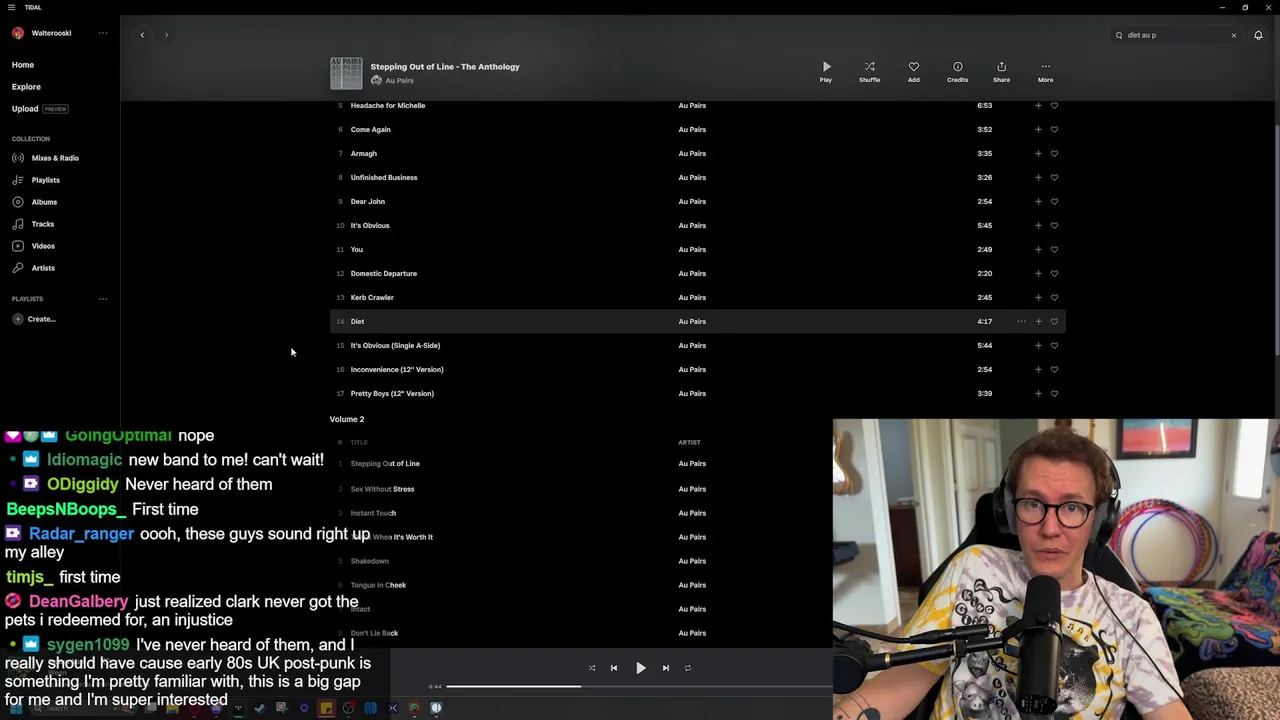Open Au Pairs artist on the You row
This screenshot has height=720, width=1280.
click(x=692, y=249)
